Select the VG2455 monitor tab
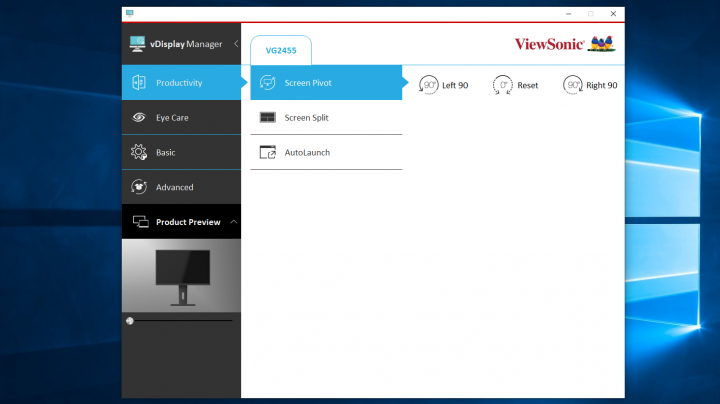Screen dimensions: 720x404 click(281, 50)
